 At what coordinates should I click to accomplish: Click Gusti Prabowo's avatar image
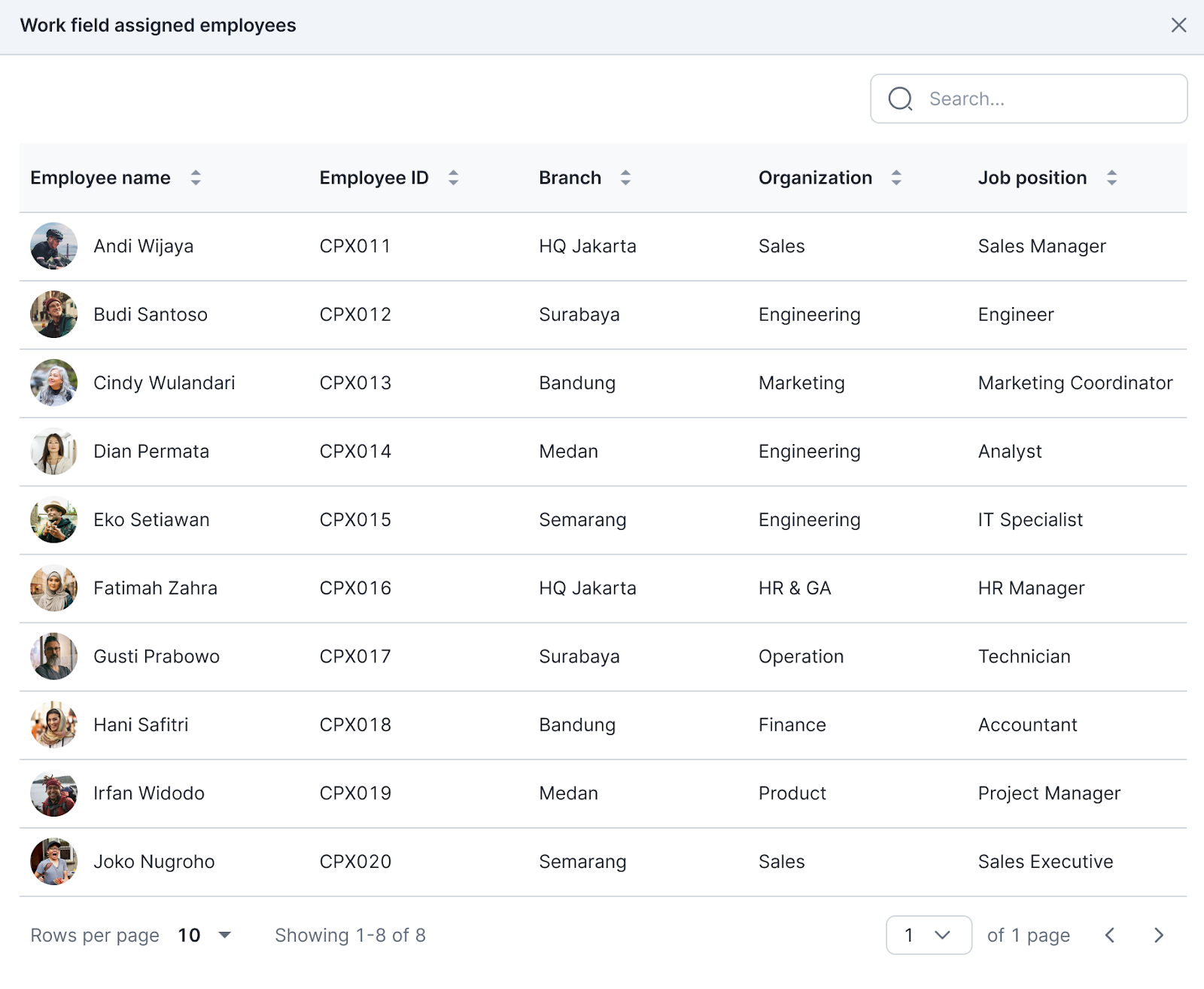(53, 657)
